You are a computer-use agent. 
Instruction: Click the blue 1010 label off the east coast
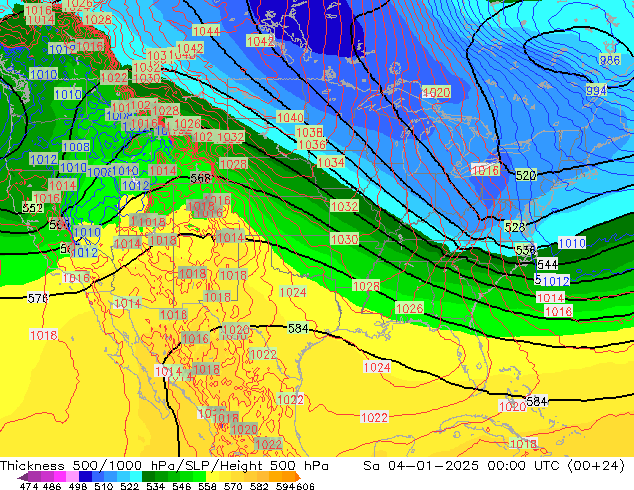tap(572, 243)
